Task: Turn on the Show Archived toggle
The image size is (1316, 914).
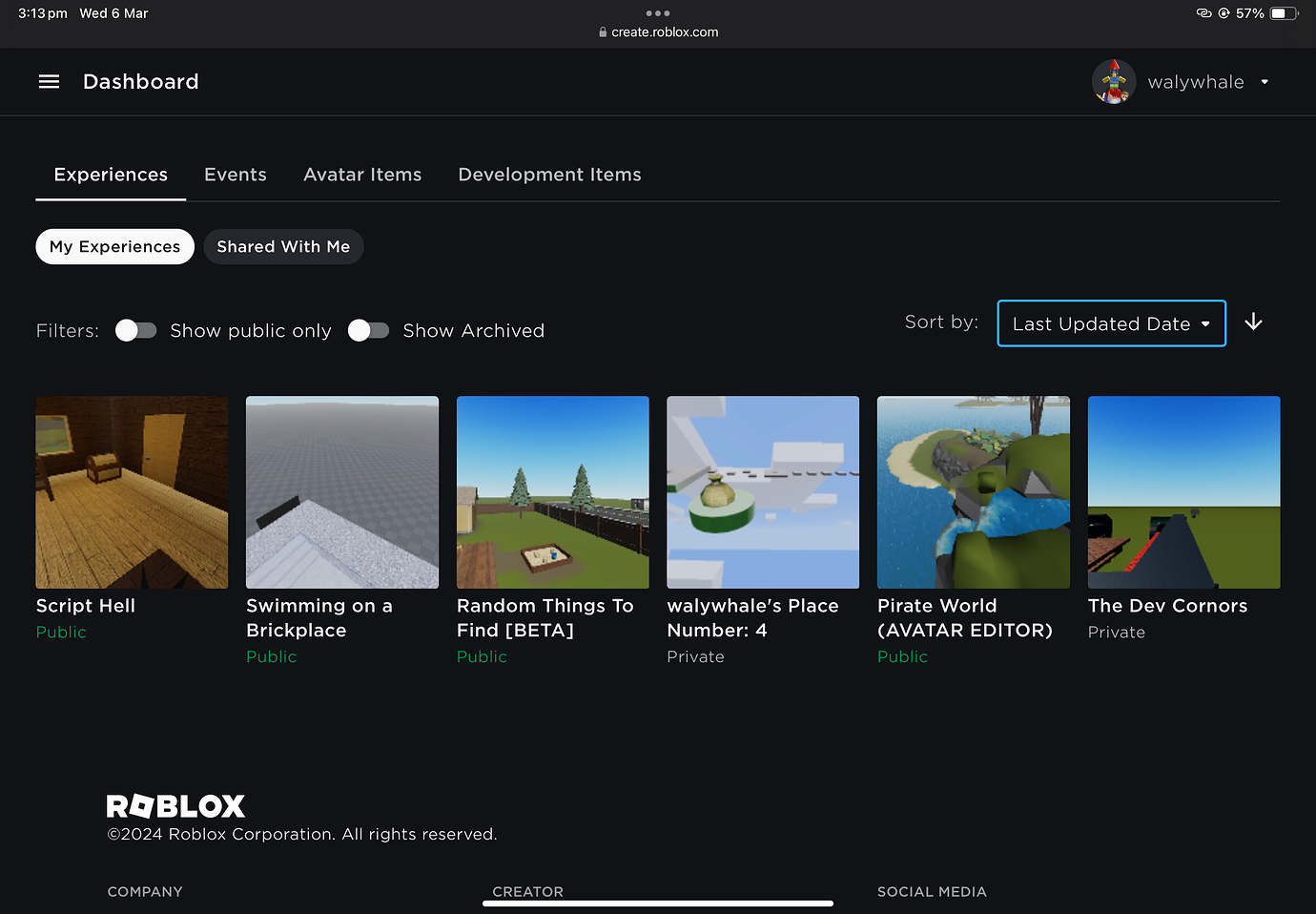Action: (368, 330)
